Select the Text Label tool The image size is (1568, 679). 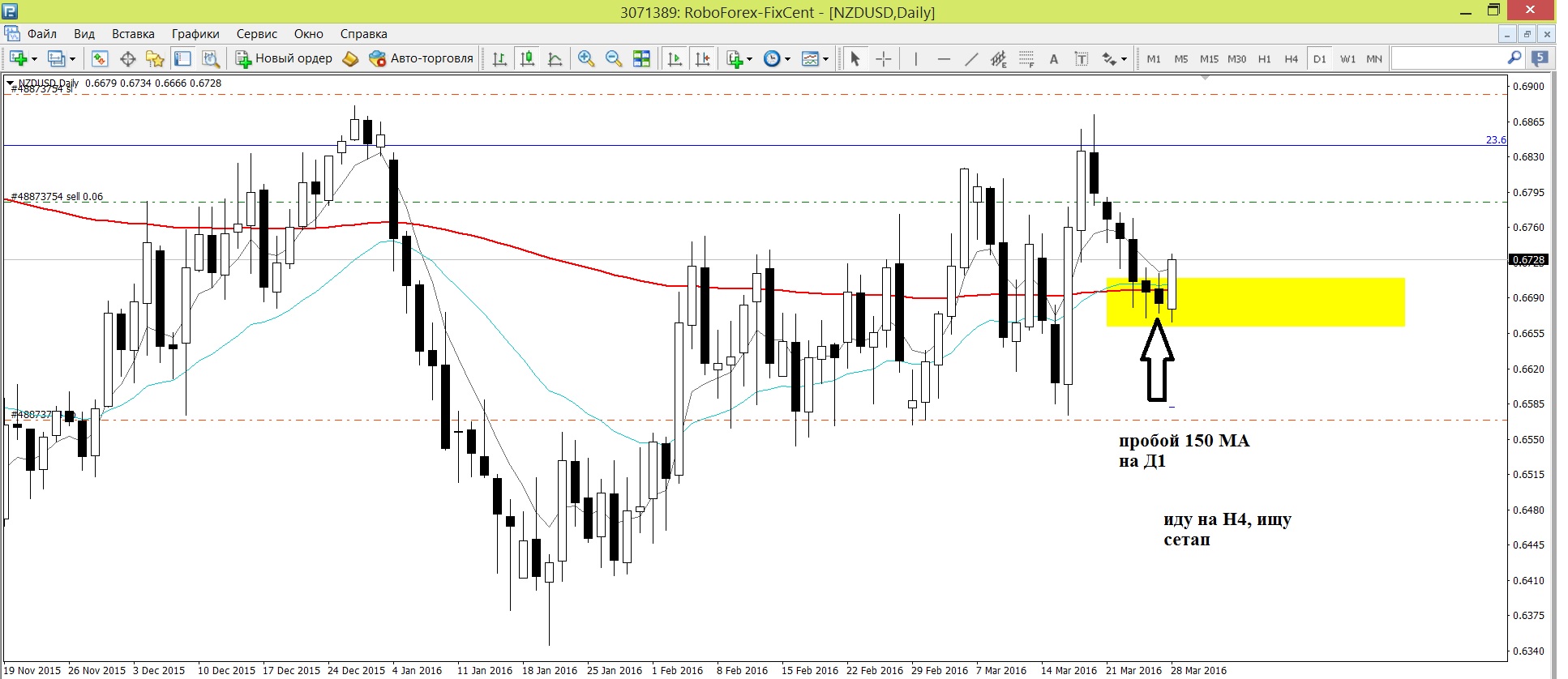tap(1082, 58)
